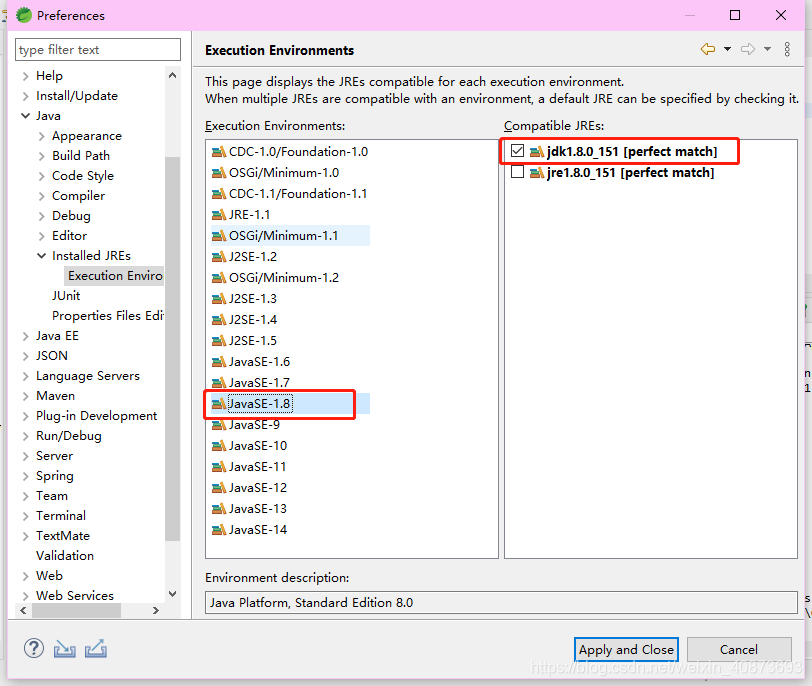Screen dimensions: 812x686
Task: Click the Cancel button
Action: point(739,649)
